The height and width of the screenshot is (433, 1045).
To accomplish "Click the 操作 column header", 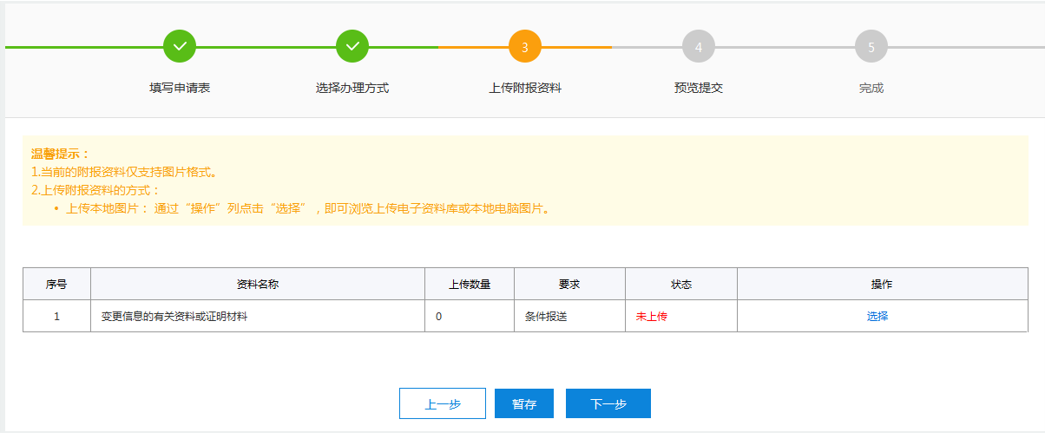I will 882,284.
